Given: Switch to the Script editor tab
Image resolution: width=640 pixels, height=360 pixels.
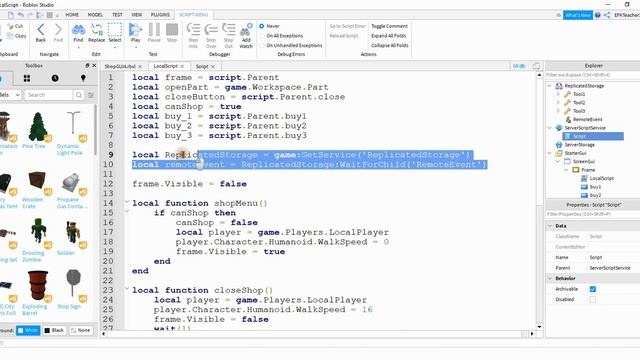Looking at the screenshot, I should [x=202, y=66].
